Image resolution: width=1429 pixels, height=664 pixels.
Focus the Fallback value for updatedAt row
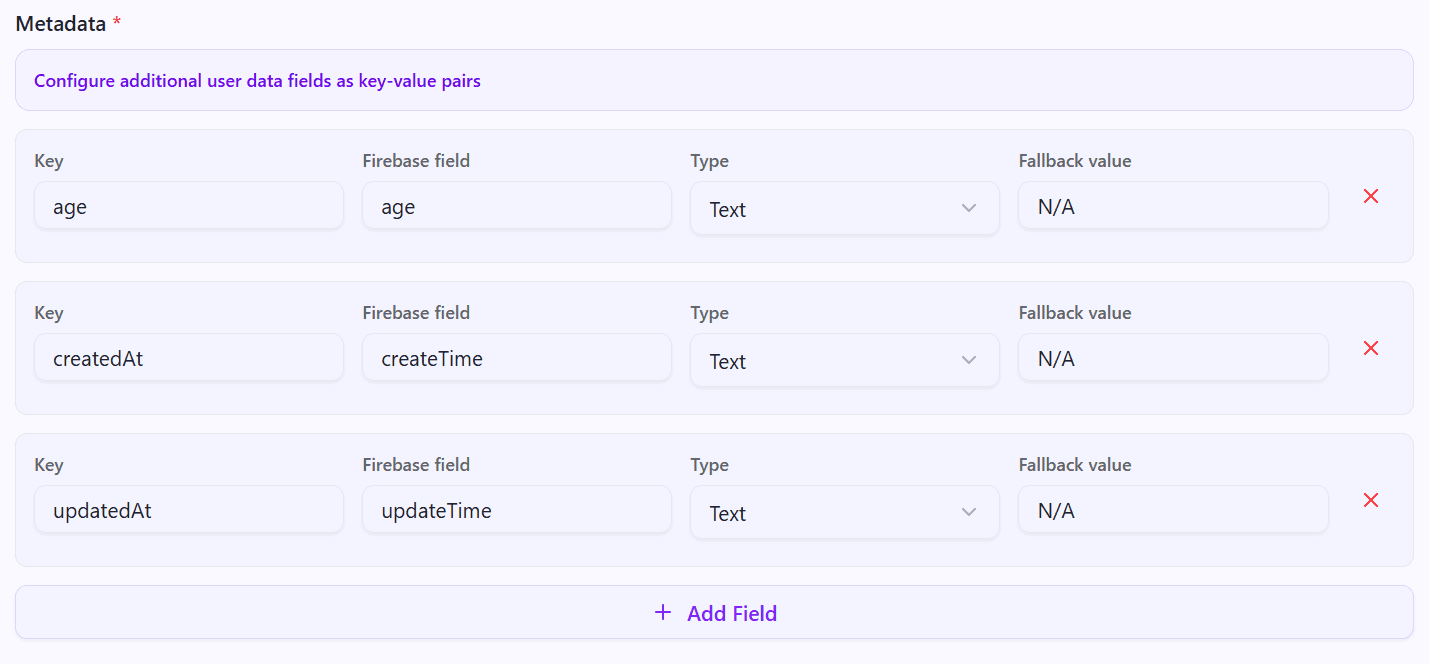[x=1172, y=511]
